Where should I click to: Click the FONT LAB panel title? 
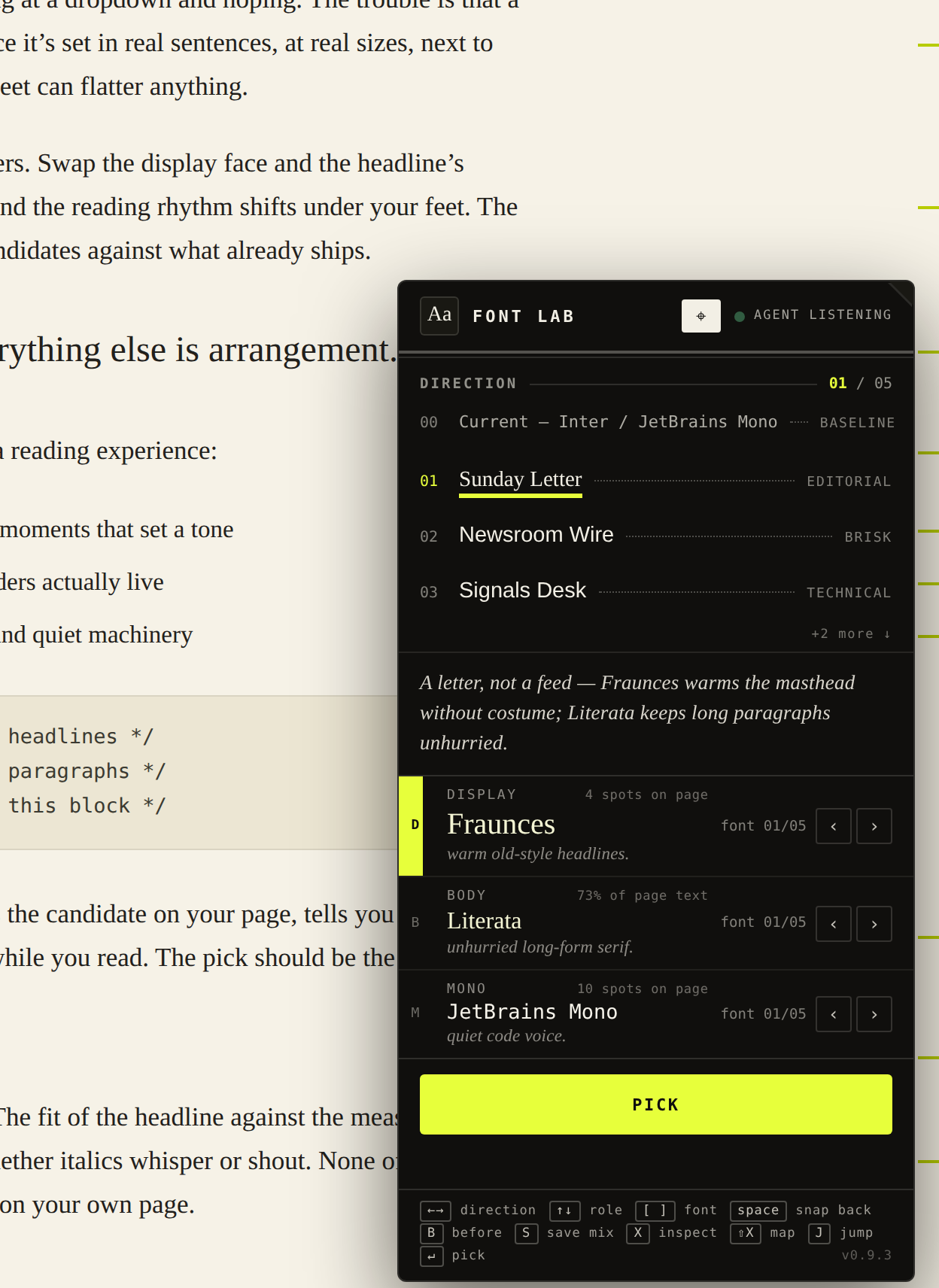click(524, 316)
